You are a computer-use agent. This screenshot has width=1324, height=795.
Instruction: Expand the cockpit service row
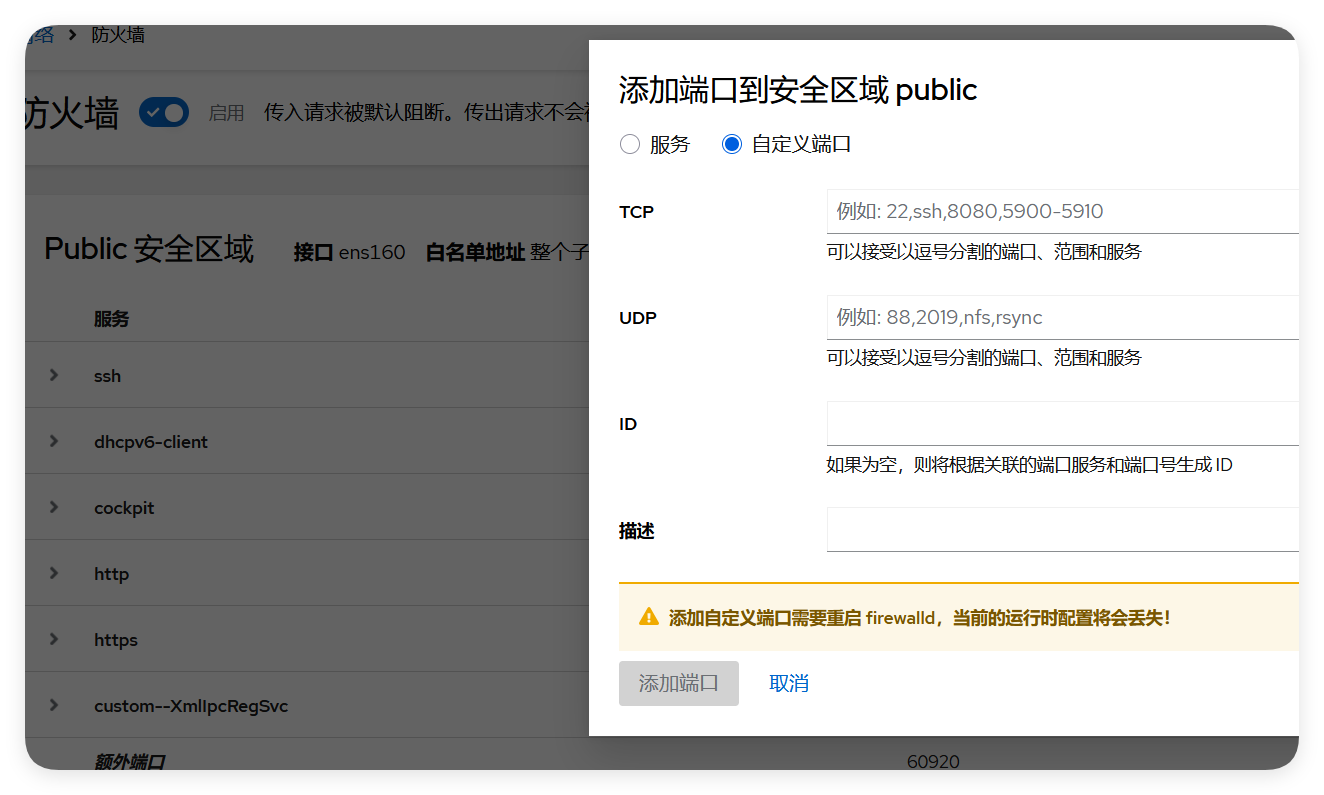click(54, 507)
